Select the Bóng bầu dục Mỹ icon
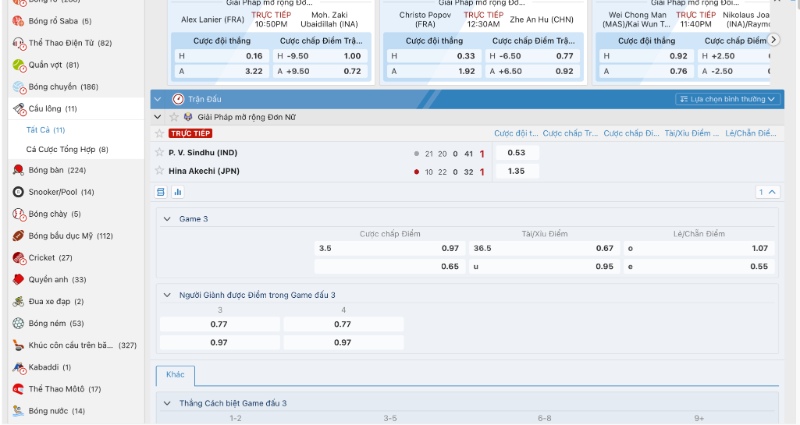This screenshot has height=425, width=800. click(x=18, y=236)
